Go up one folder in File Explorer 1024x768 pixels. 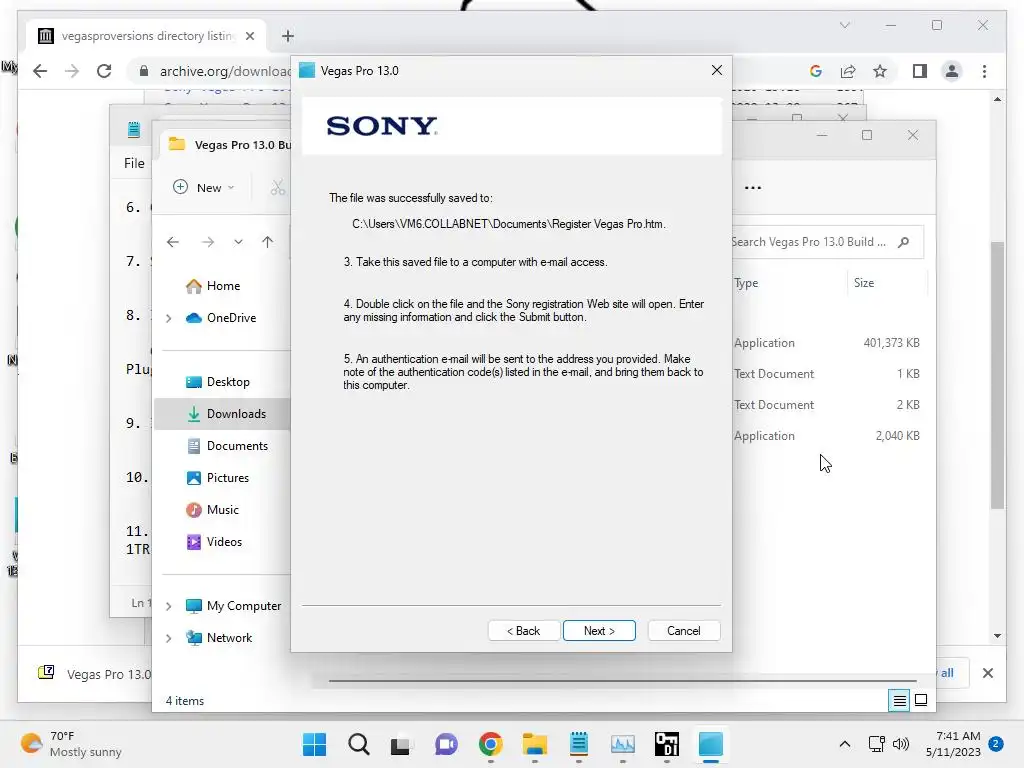pyautogui.click(x=267, y=242)
